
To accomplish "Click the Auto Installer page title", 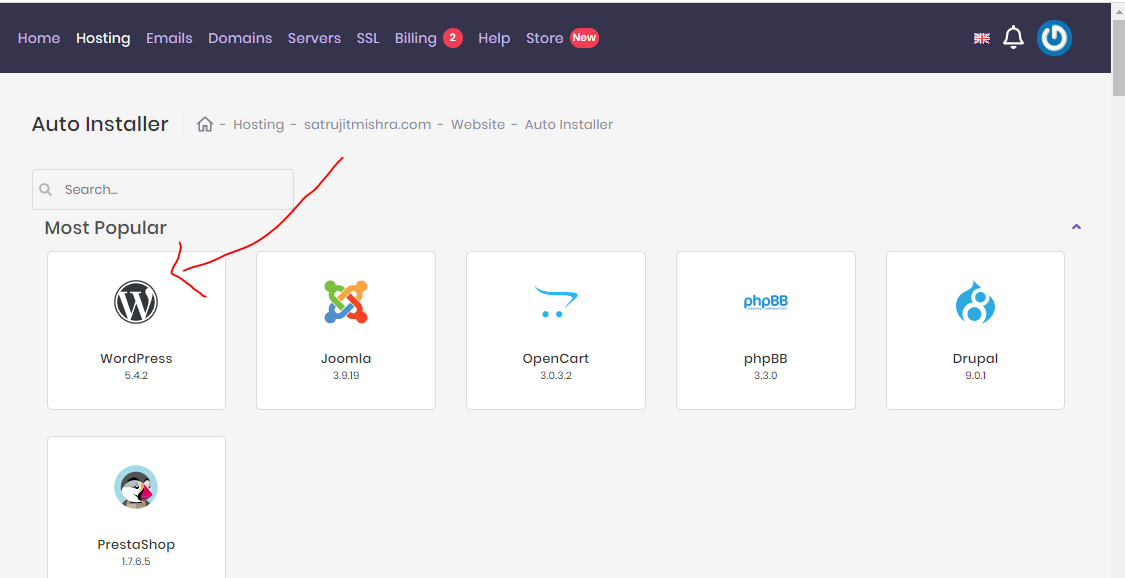I will click(x=100, y=124).
